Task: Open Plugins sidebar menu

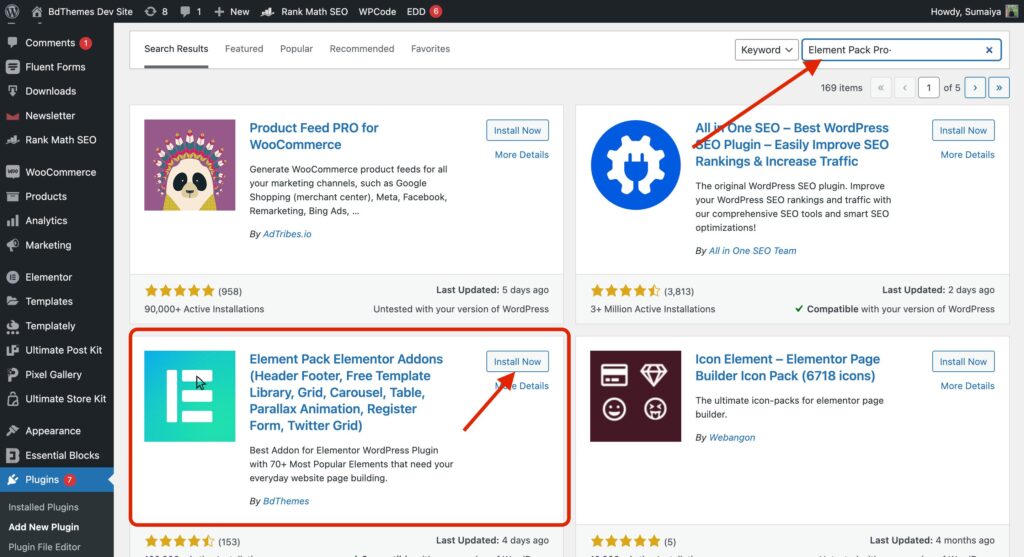Action: [x=57, y=479]
